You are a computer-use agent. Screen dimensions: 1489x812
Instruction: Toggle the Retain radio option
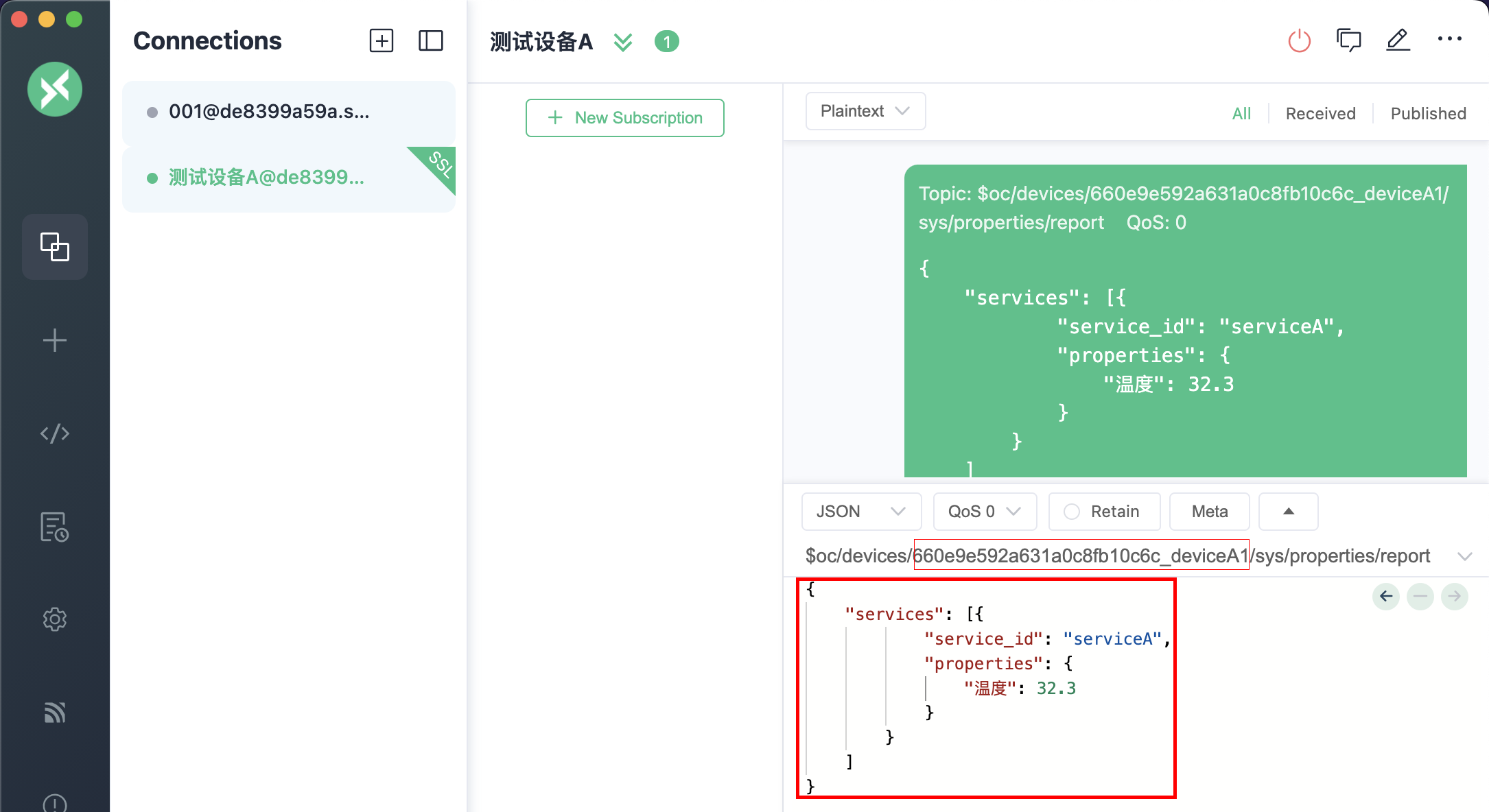(x=1072, y=512)
